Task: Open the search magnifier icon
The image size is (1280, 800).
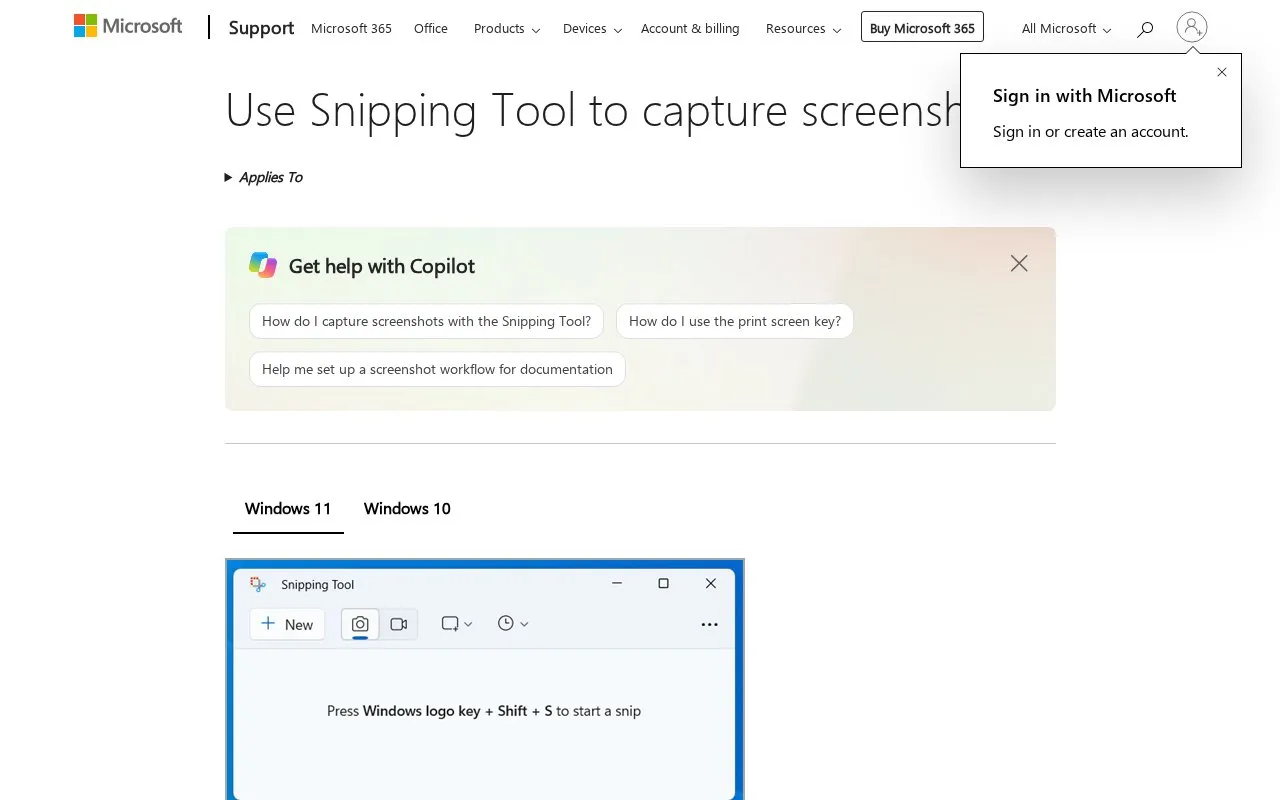Action: [1145, 29]
